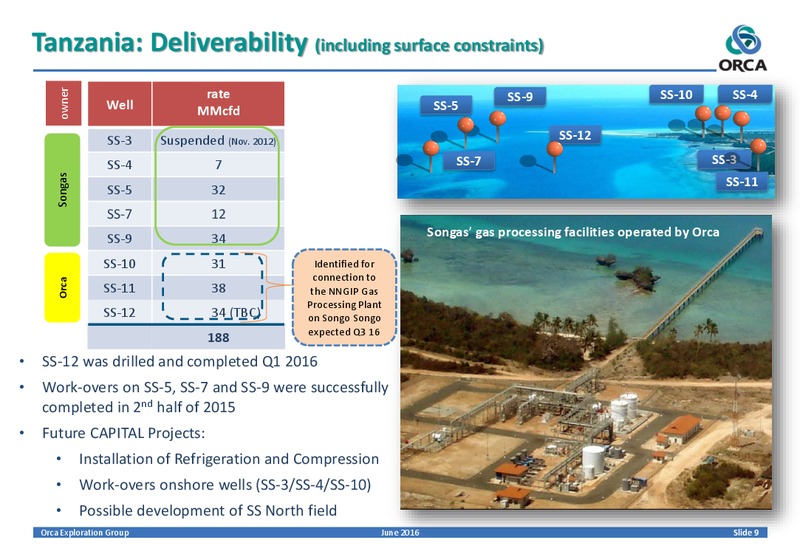Viewport: 800px width, 554px height.
Task: Click the '(including surface constraints)' subtitle
Action: pos(430,46)
